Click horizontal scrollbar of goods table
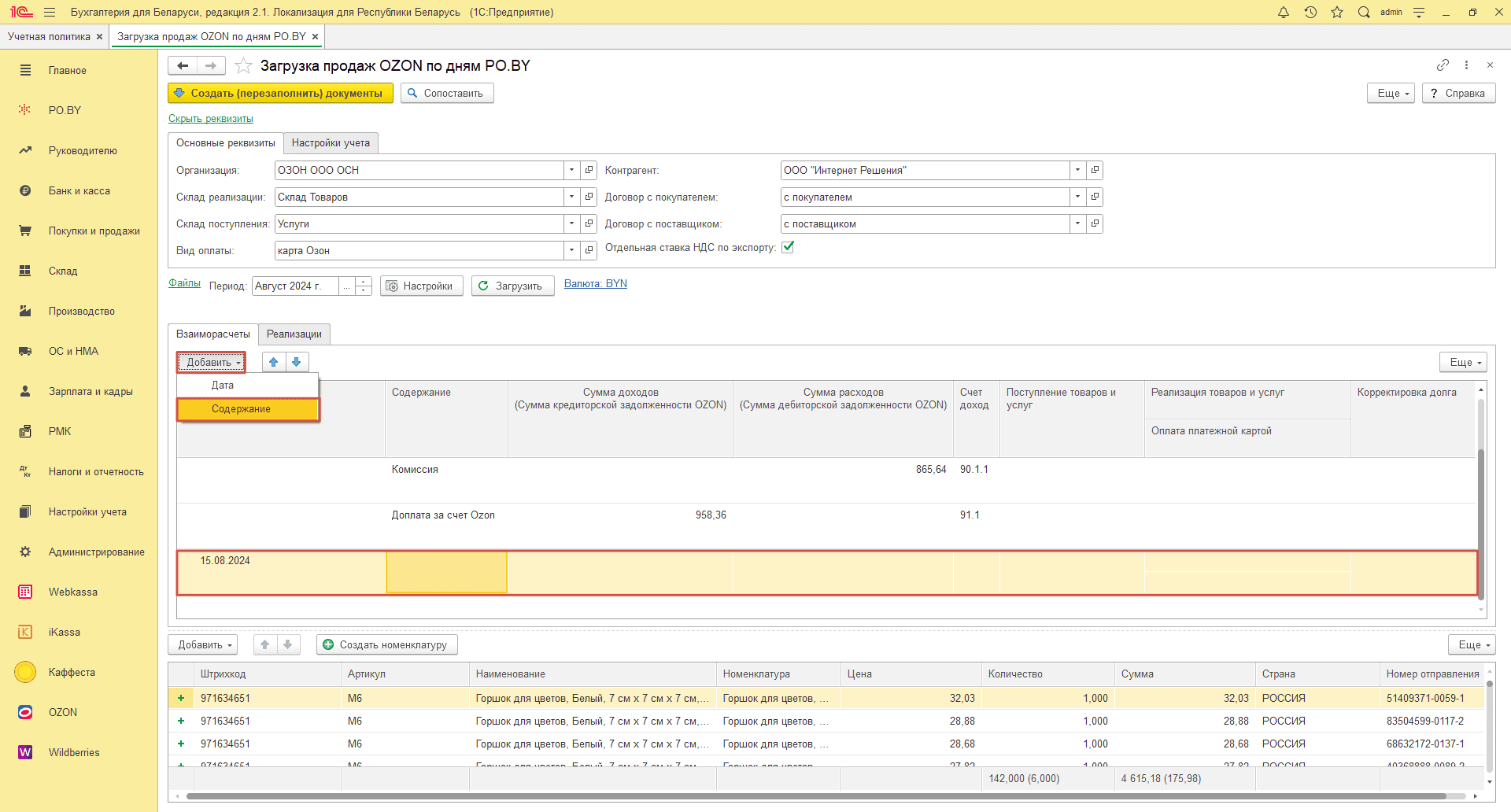 pyautogui.click(x=815, y=796)
